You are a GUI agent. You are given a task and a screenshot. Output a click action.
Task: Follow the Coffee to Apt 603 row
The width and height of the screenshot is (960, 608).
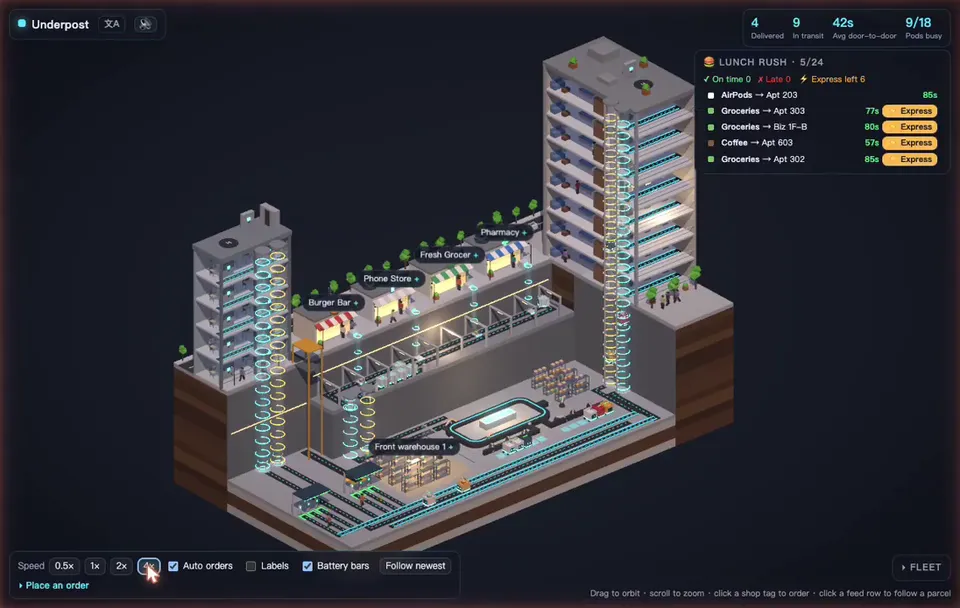pyautogui.click(x=822, y=143)
